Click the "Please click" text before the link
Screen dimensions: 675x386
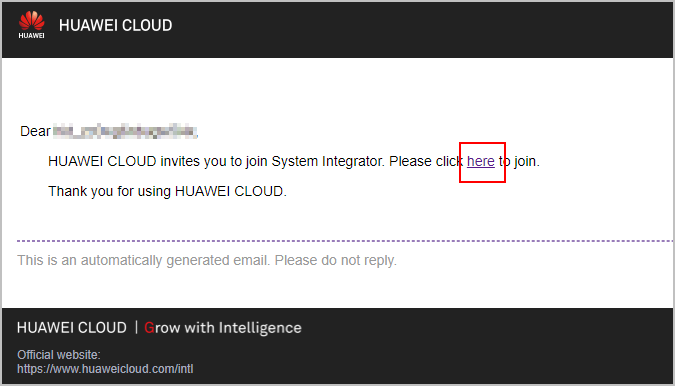coord(426,161)
